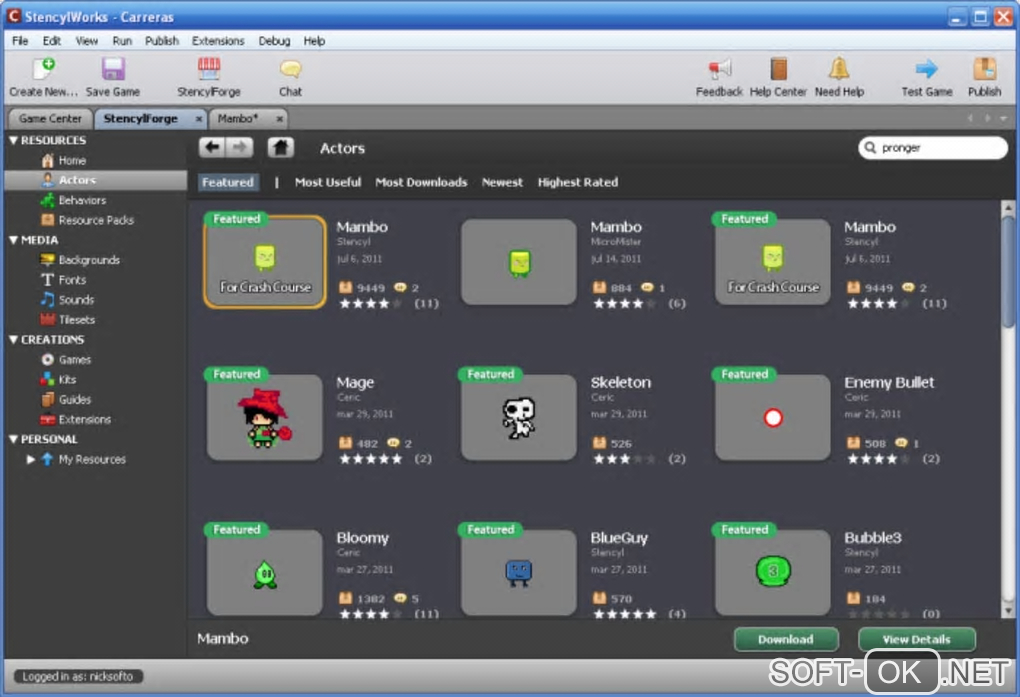Open the Publish menu
The height and width of the screenshot is (697, 1020).
[161, 41]
